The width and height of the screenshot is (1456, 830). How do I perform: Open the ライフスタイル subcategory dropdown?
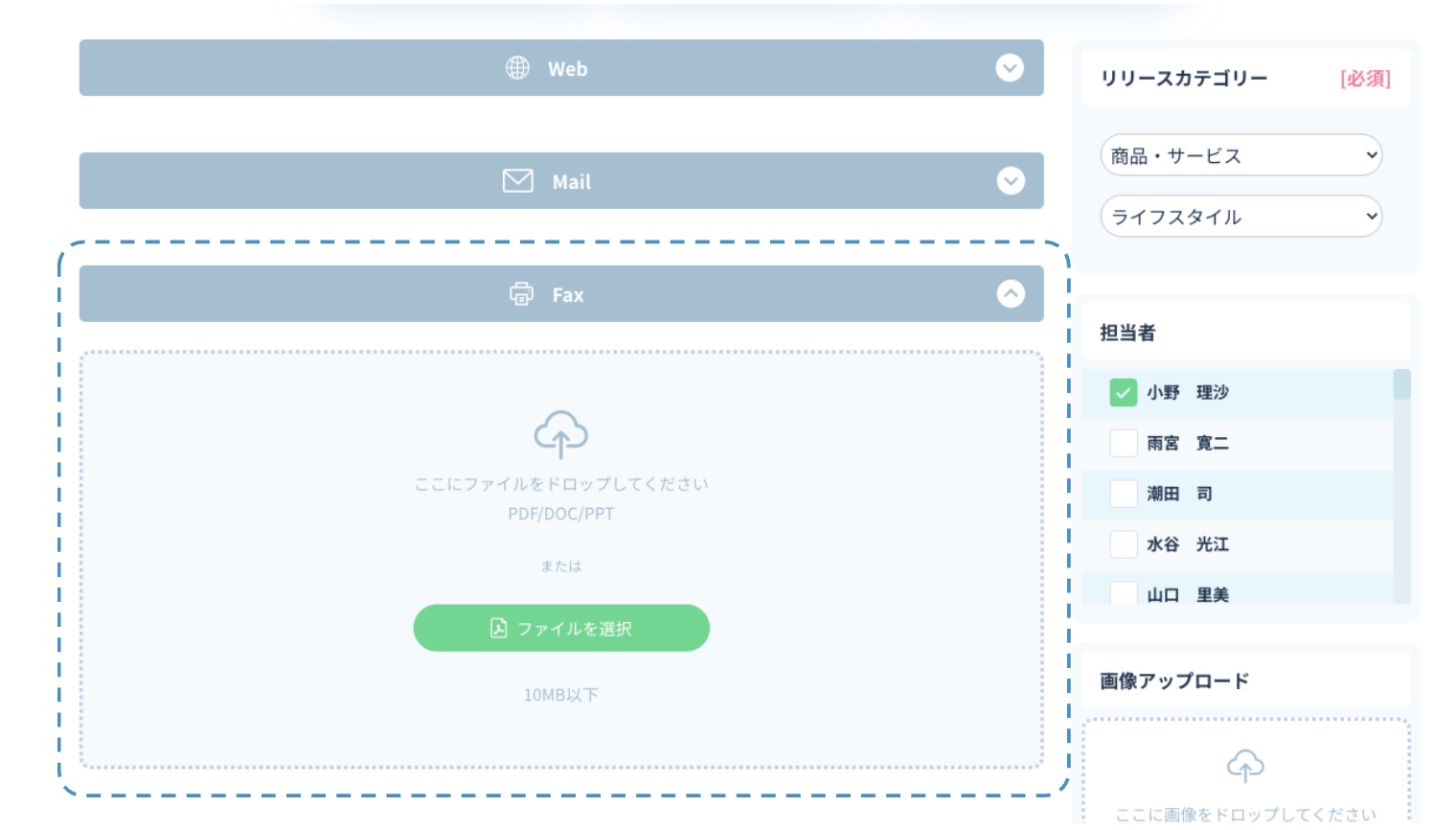pos(1240,217)
